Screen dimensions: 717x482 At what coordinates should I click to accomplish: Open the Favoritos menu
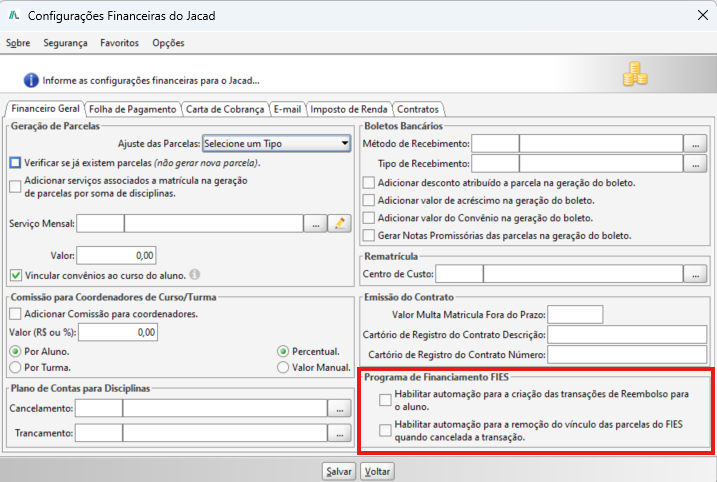click(119, 43)
